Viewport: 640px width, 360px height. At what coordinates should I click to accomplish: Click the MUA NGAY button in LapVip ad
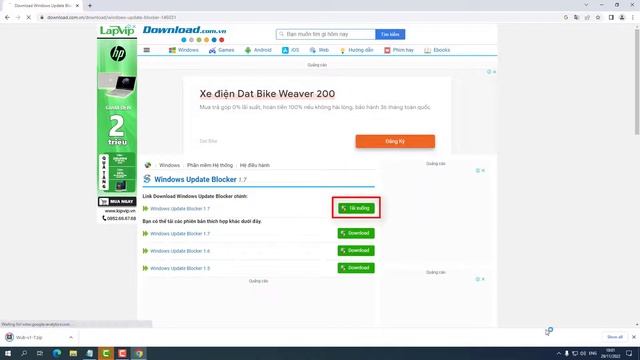[x=117, y=202]
